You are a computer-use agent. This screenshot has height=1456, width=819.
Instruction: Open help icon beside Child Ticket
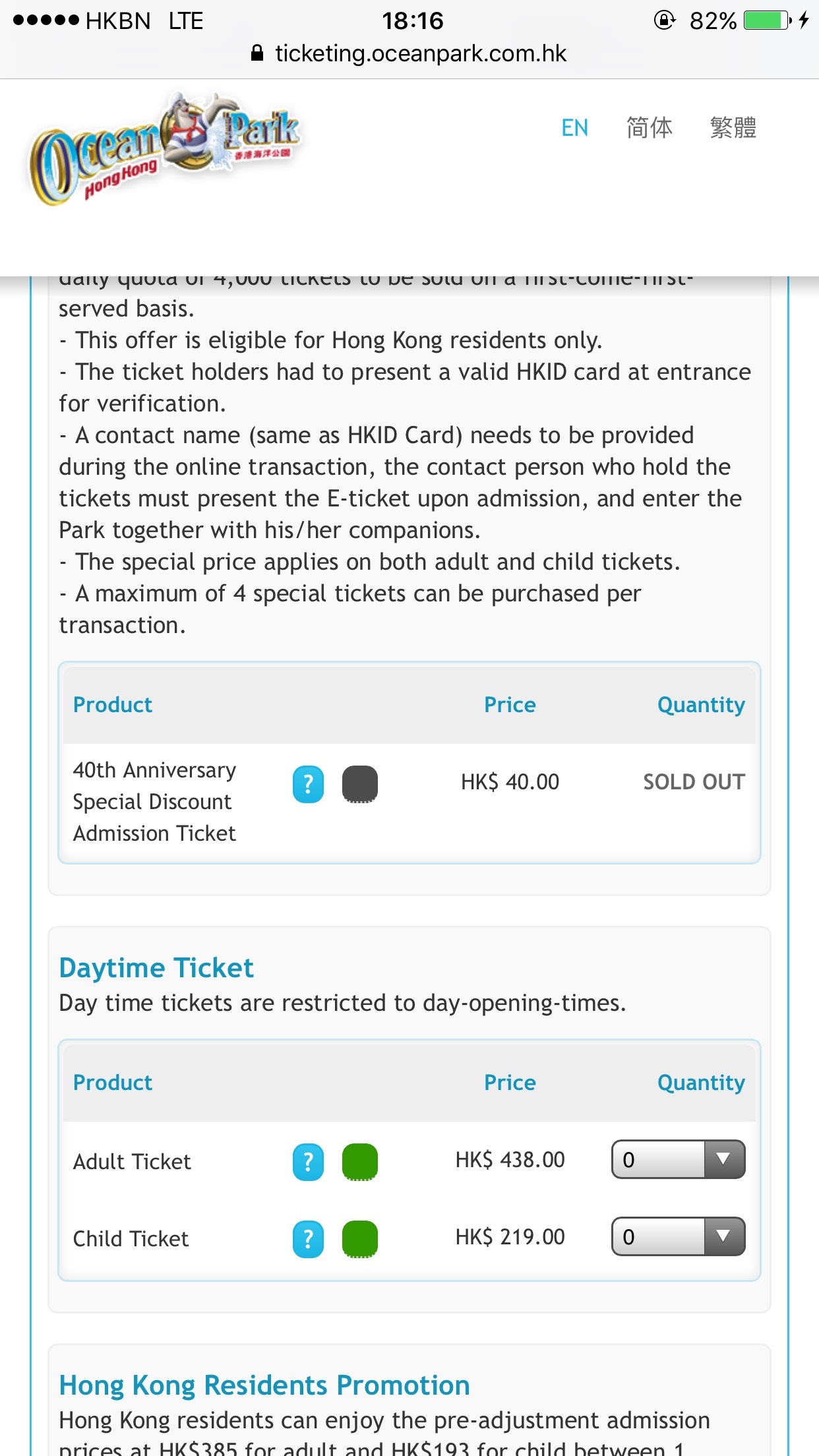[308, 1239]
